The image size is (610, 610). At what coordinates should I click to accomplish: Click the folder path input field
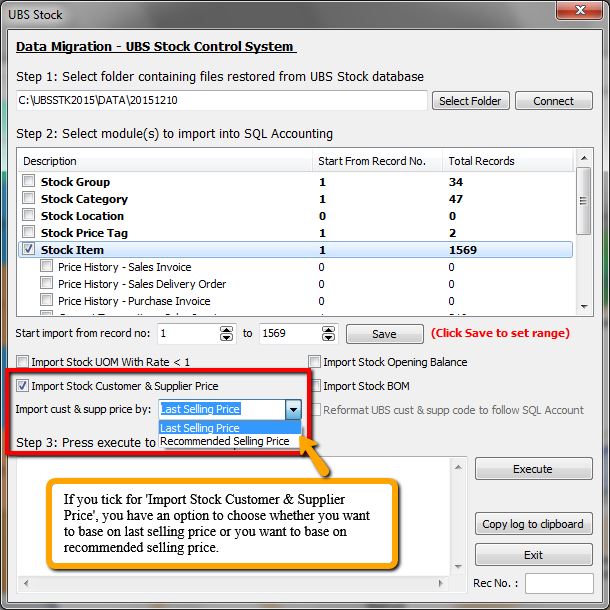pos(222,101)
